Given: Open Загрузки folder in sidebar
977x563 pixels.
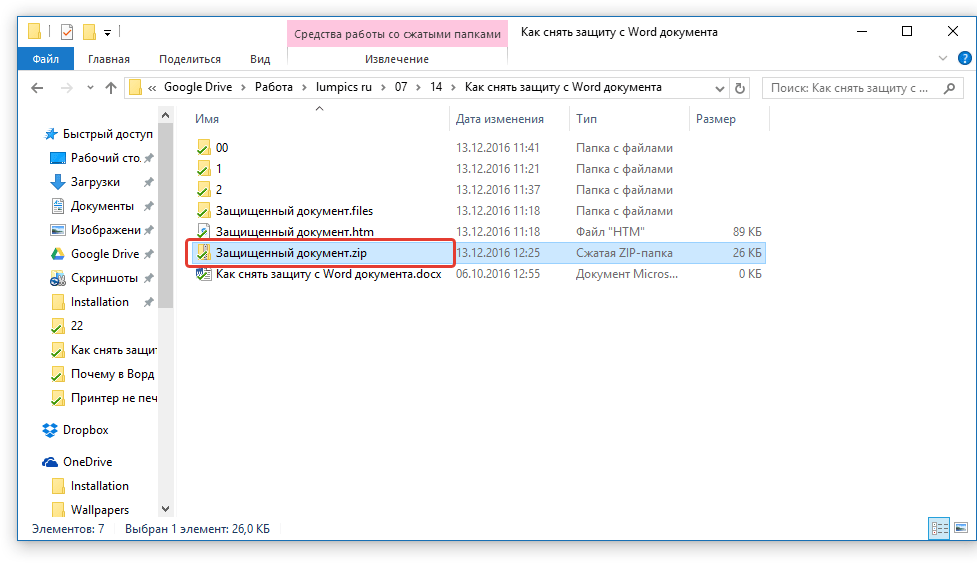Looking at the screenshot, I should (95, 182).
